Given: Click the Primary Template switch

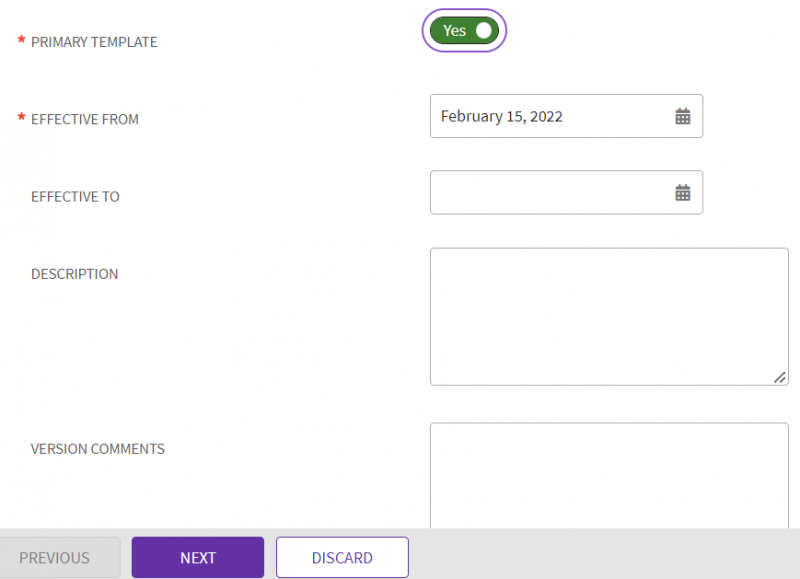Looking at the screenshot, I should pyautogui.click(x=464, y=30).
